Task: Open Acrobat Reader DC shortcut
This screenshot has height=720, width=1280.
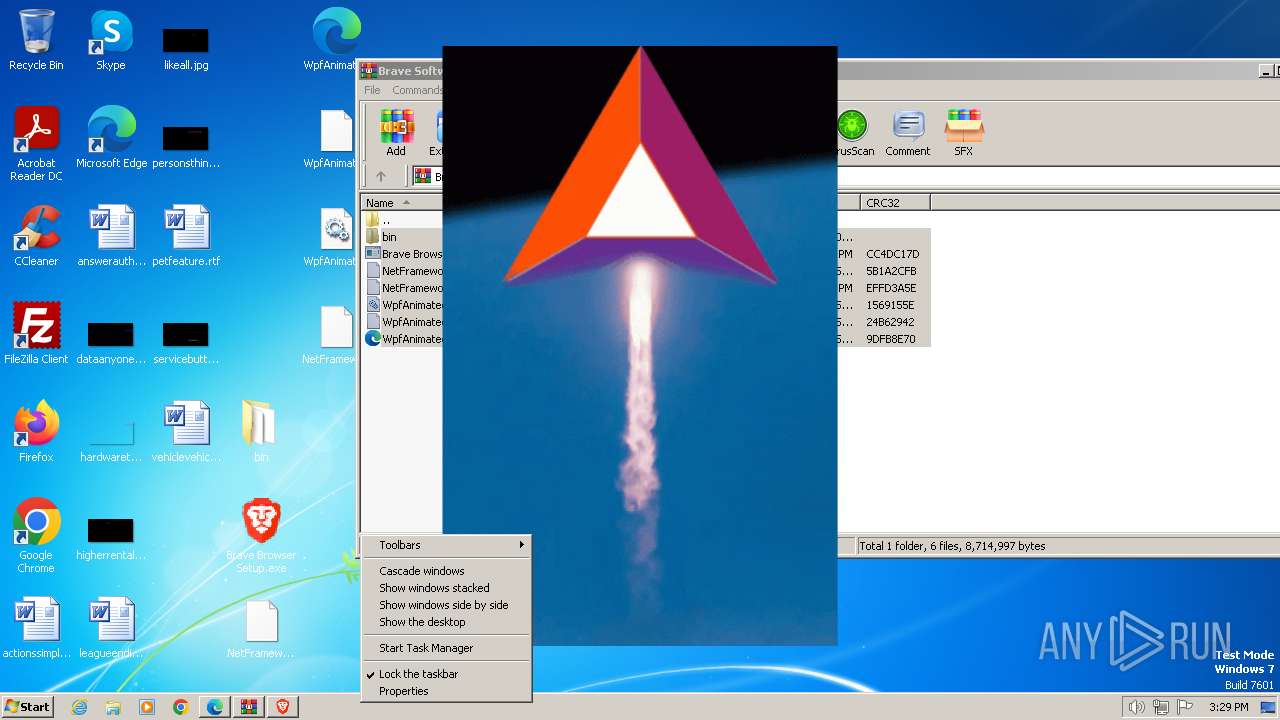Action: pyautogui.click(x=36, y=144)
